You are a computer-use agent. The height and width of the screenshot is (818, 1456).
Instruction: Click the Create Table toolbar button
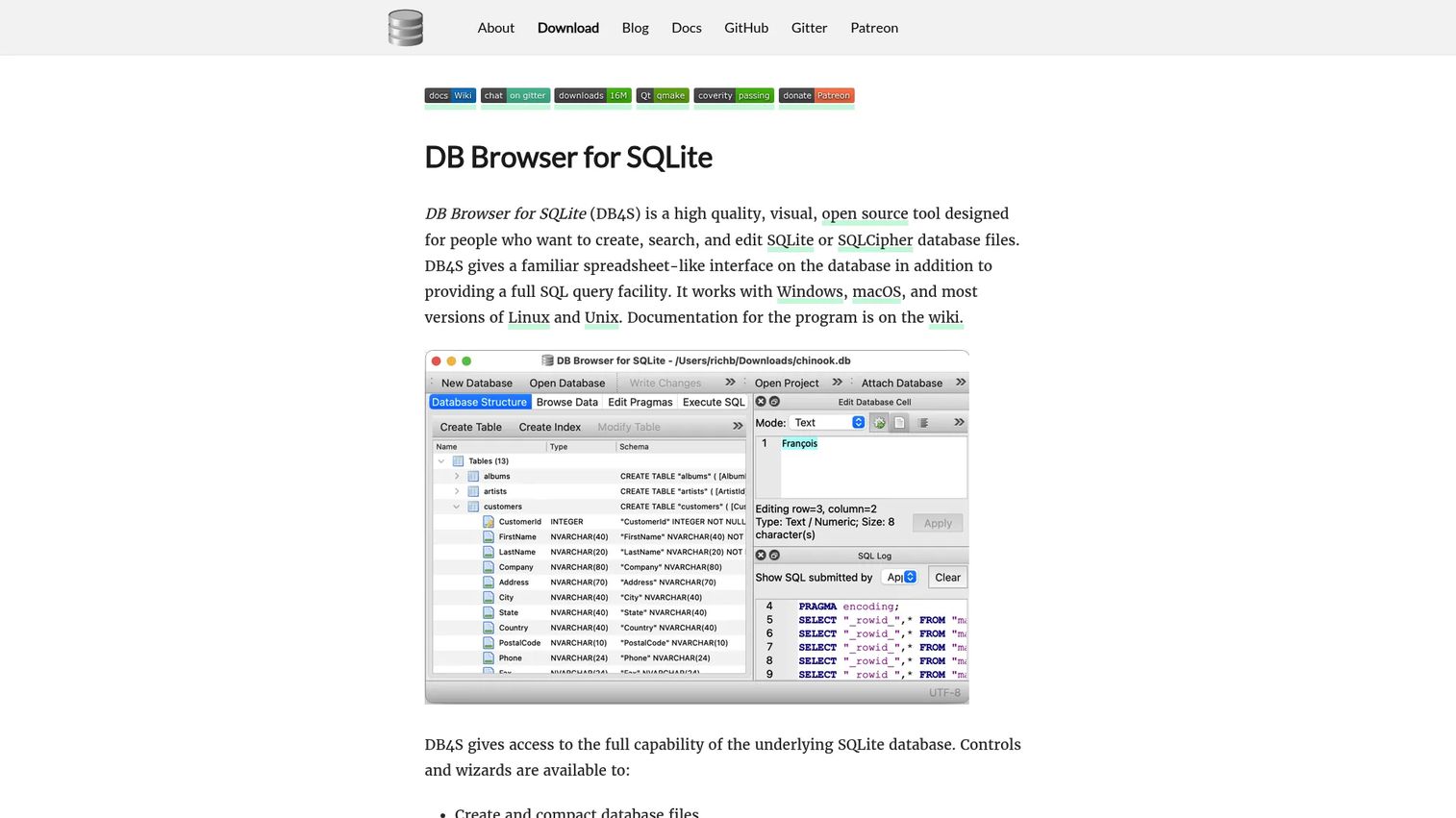471,427
